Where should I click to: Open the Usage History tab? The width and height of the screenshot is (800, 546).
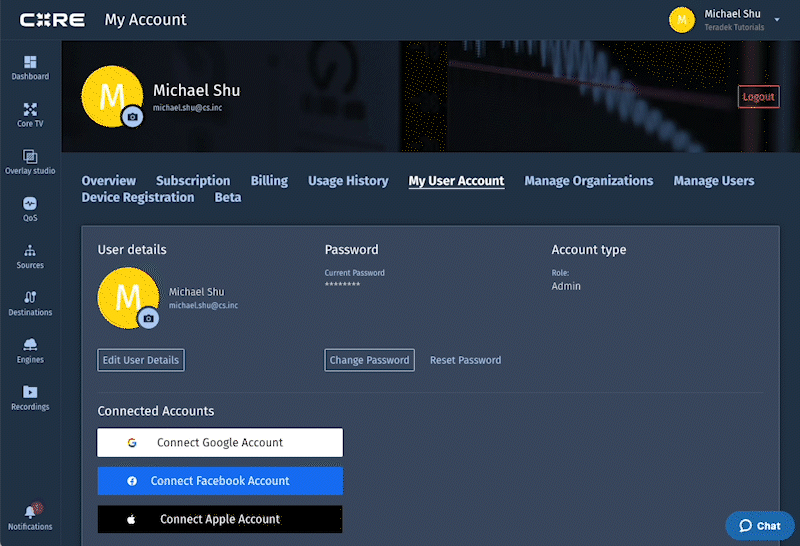click(348, 181)
